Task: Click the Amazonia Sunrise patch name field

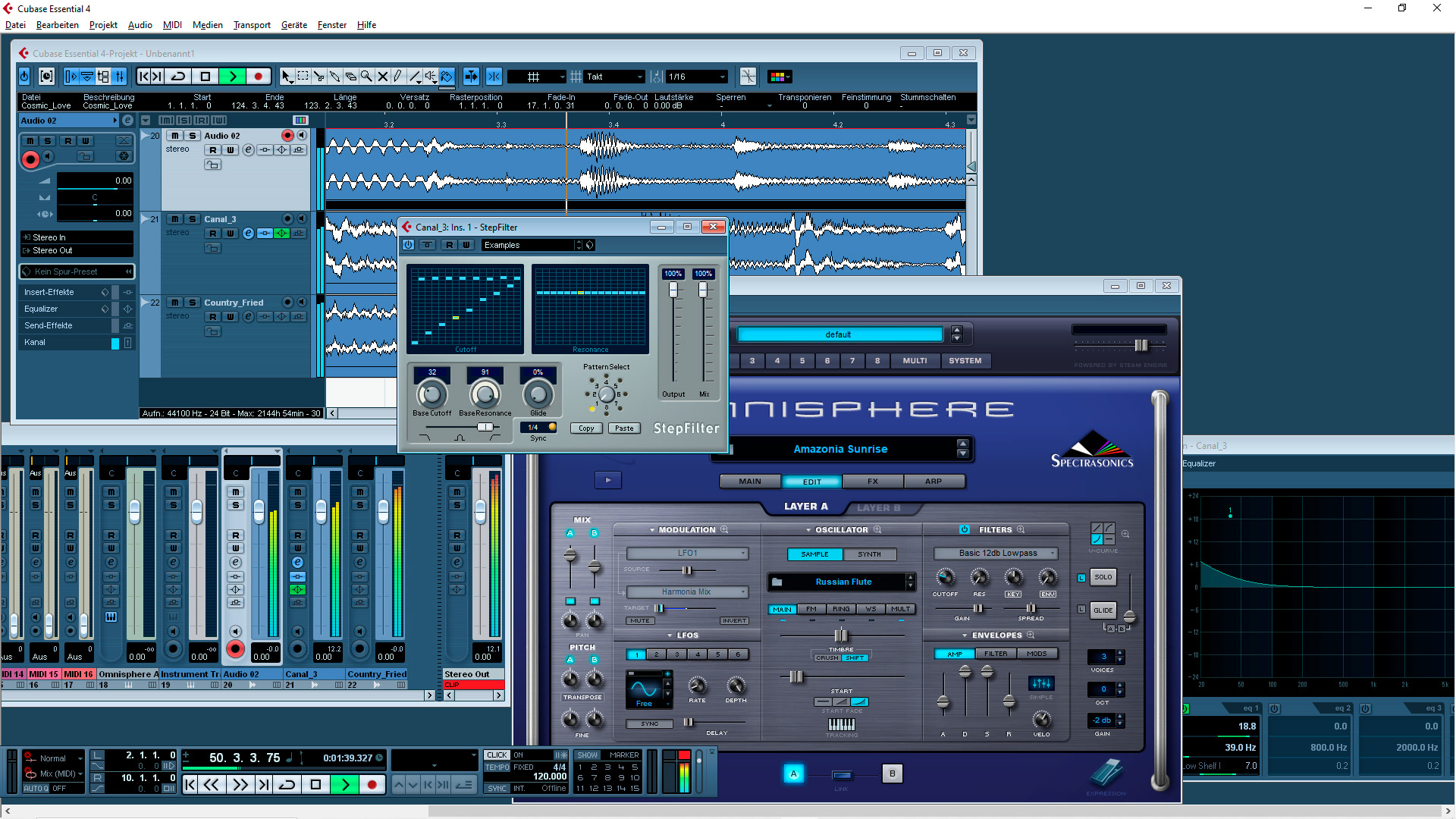Action: point(840,449)
